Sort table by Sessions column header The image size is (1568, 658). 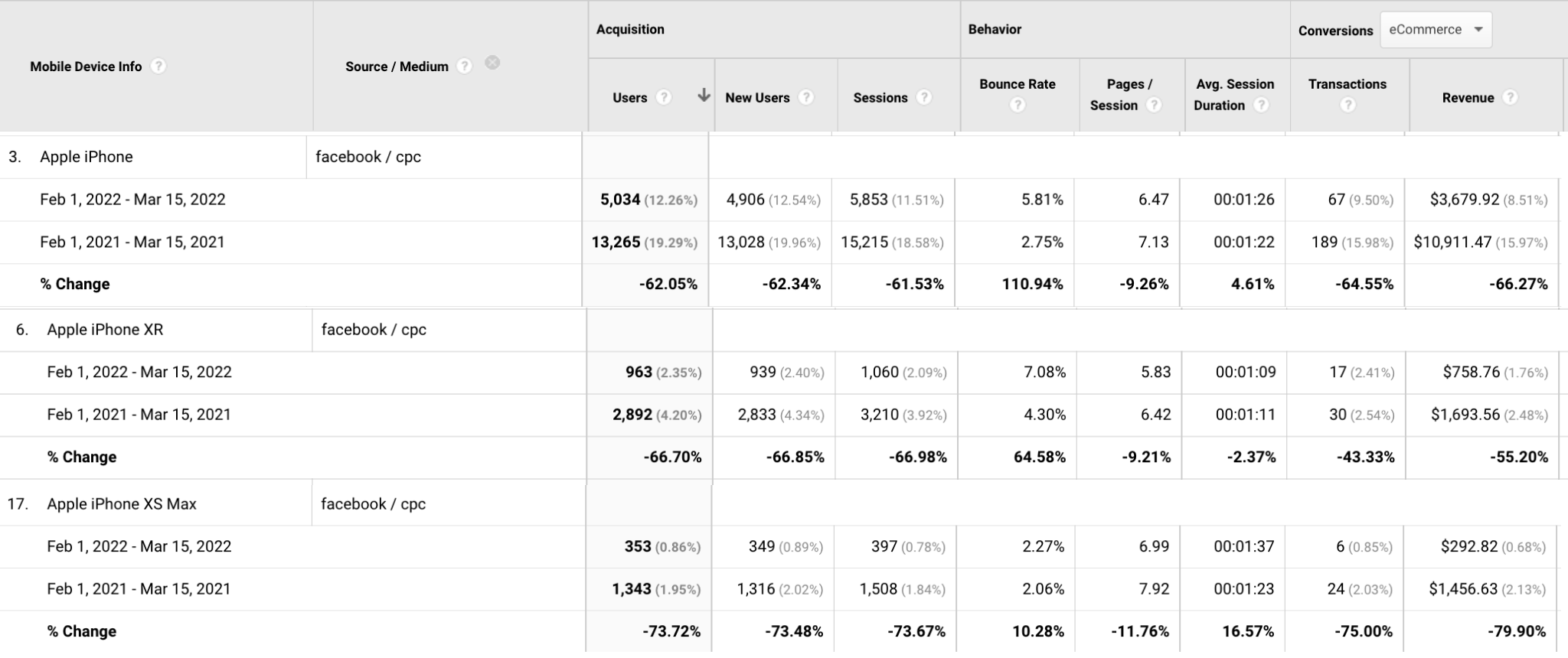pos(880,98)
